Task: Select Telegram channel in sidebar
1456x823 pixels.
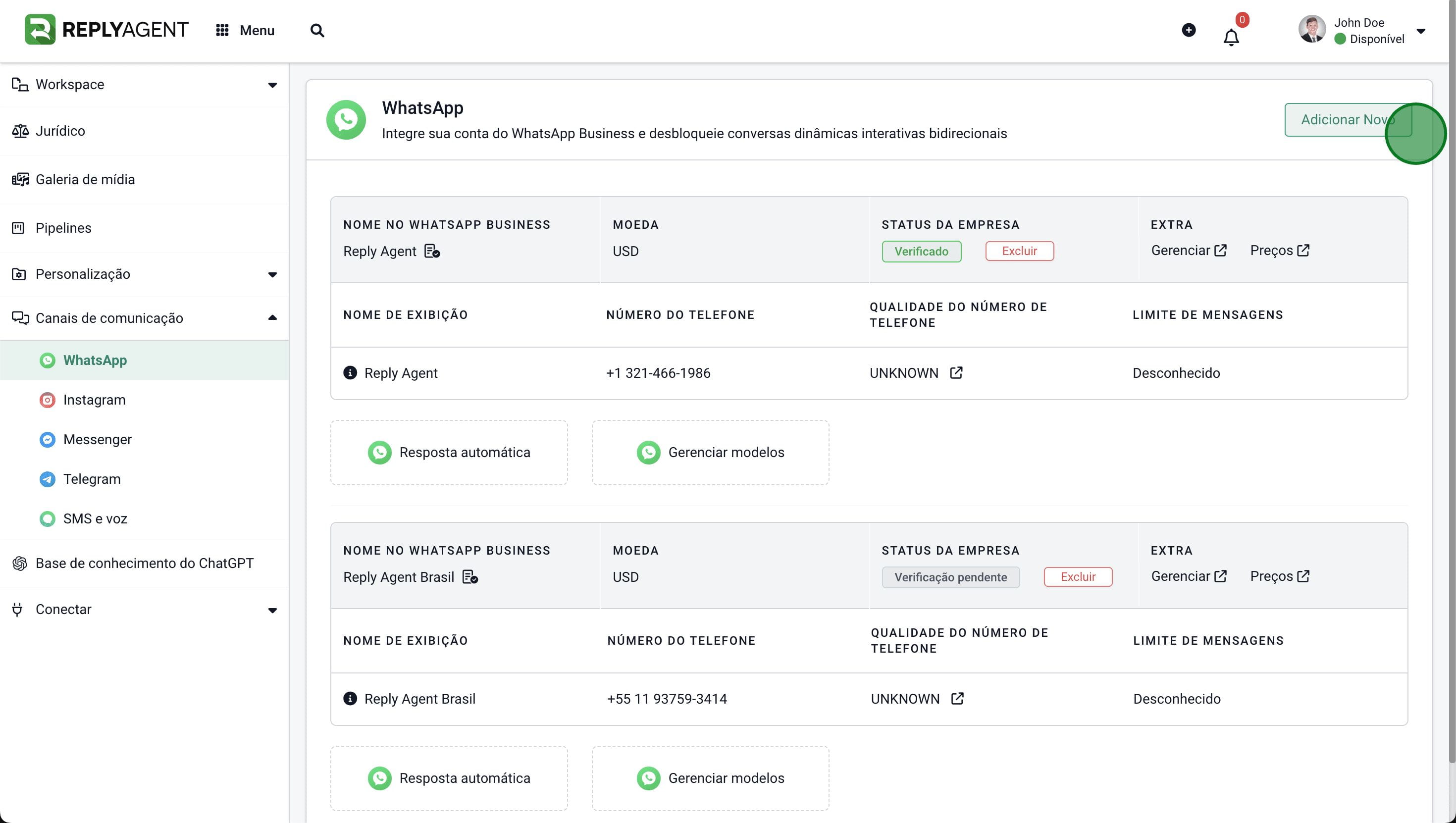Action: coord(145,479)
